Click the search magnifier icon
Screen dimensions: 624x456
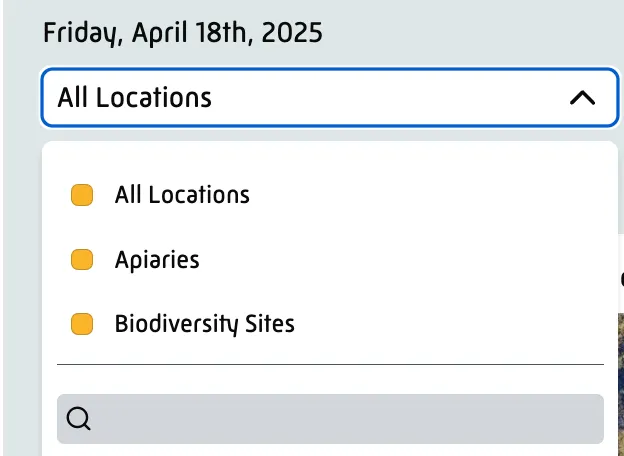point(79,419)
